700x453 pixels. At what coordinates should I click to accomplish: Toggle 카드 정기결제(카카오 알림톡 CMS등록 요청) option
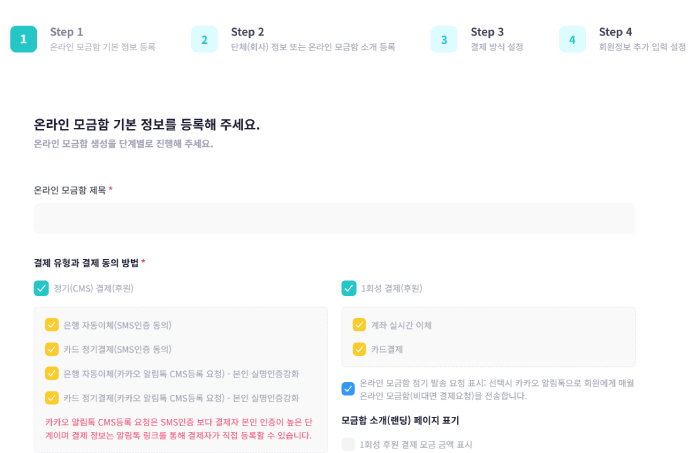(52, 397)
